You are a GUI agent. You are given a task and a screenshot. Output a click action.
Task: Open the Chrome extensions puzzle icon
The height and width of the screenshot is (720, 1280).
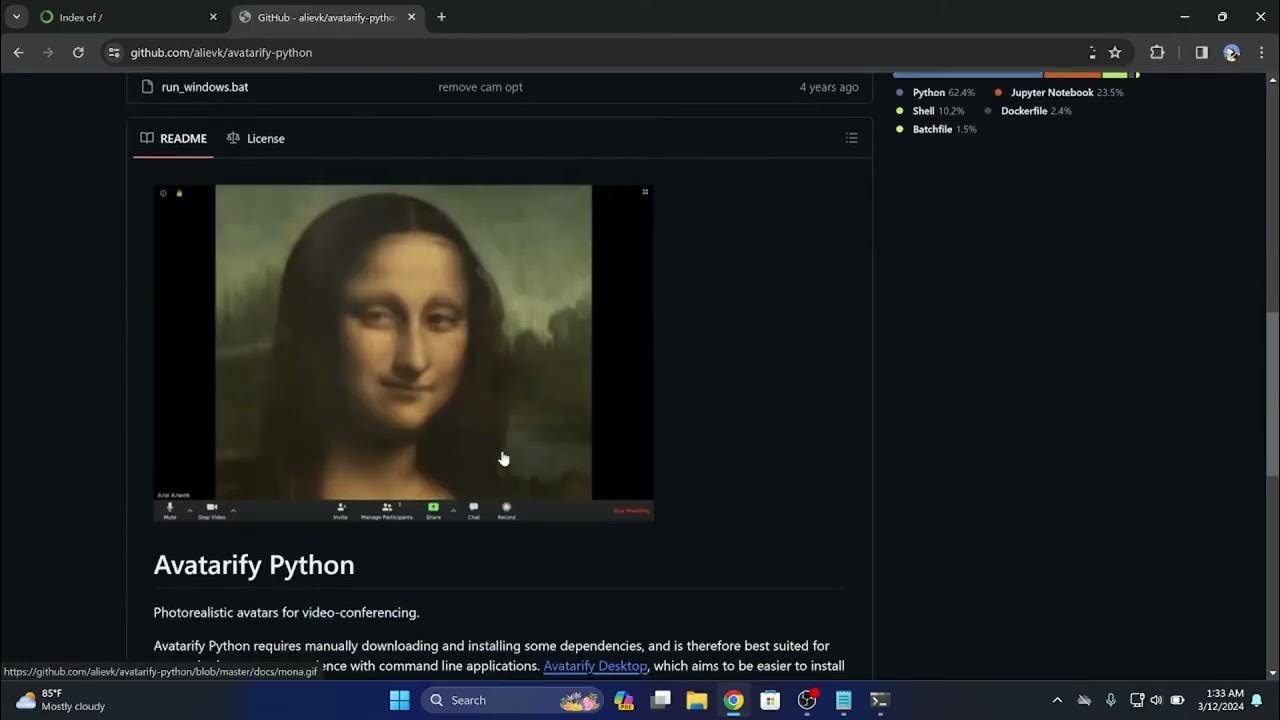pos(1157,52)
